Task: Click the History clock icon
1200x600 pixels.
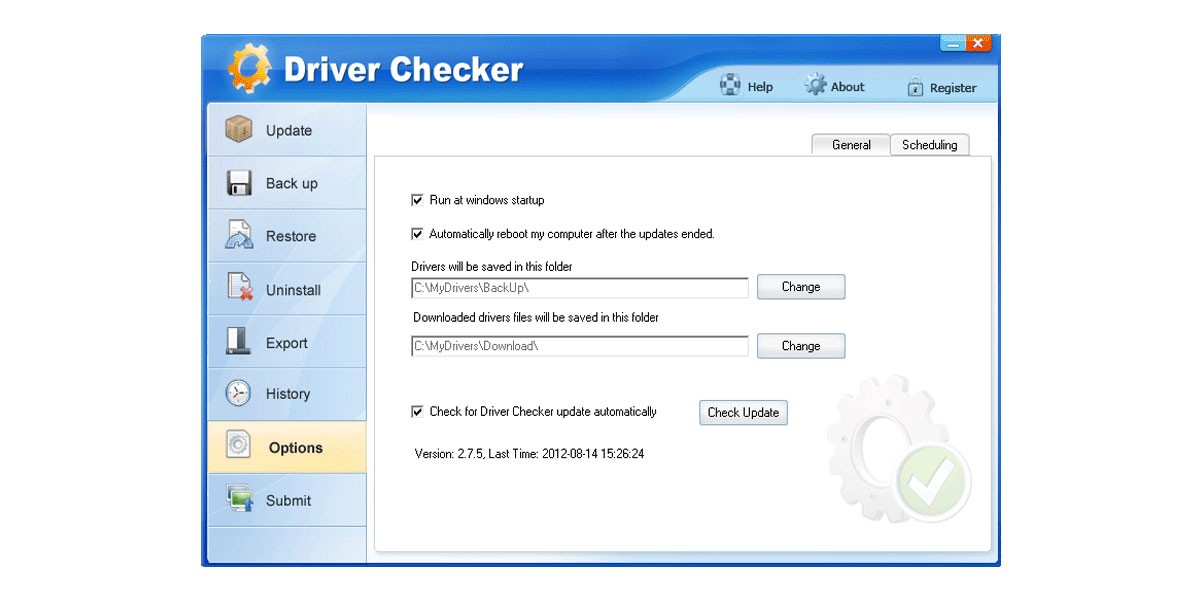Action: click(x=238, y=393)
